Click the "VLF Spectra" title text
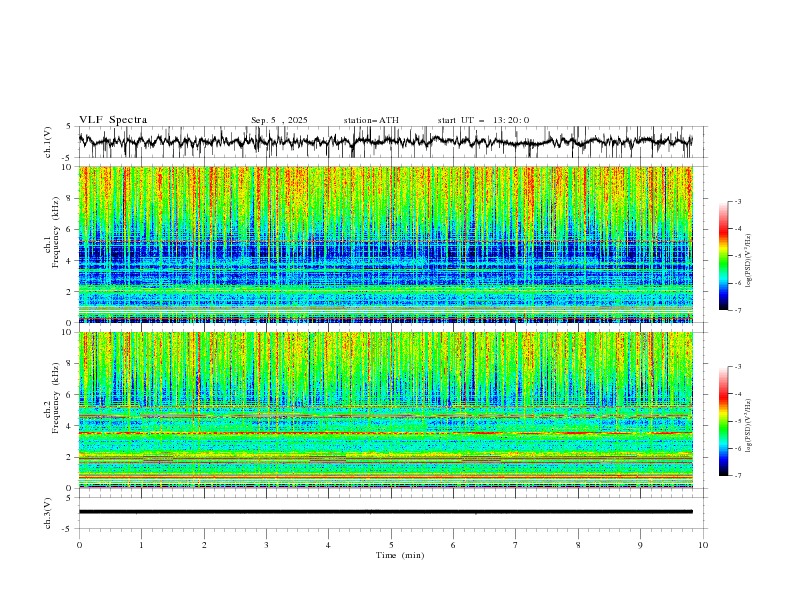 [113, 120]
